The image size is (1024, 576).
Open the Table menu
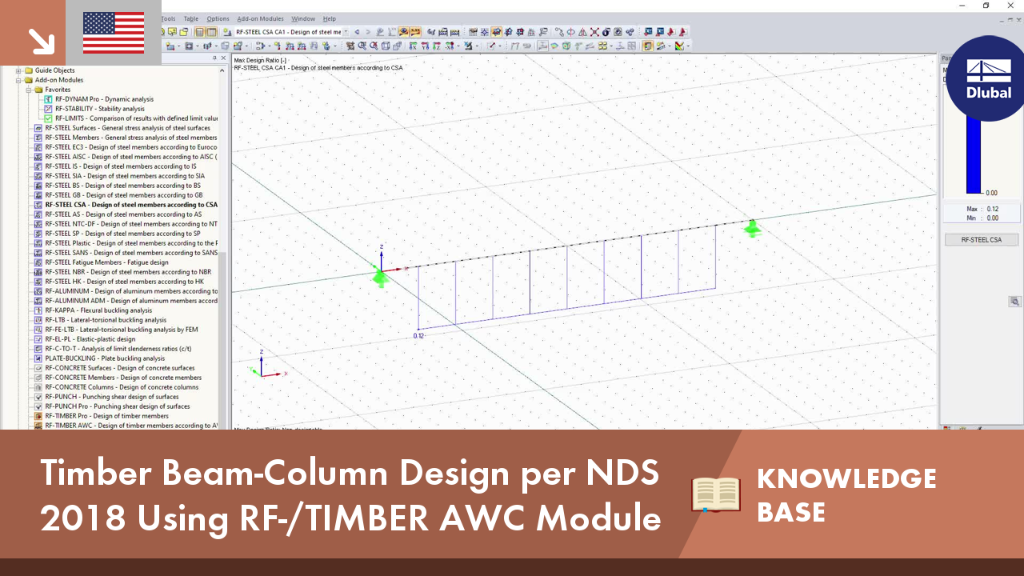pos(191,19)
